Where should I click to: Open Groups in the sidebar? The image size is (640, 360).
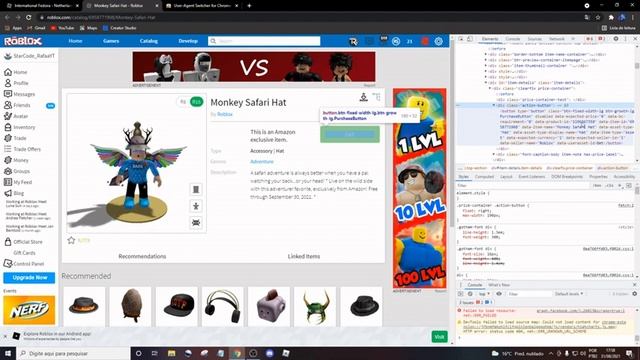17,171
